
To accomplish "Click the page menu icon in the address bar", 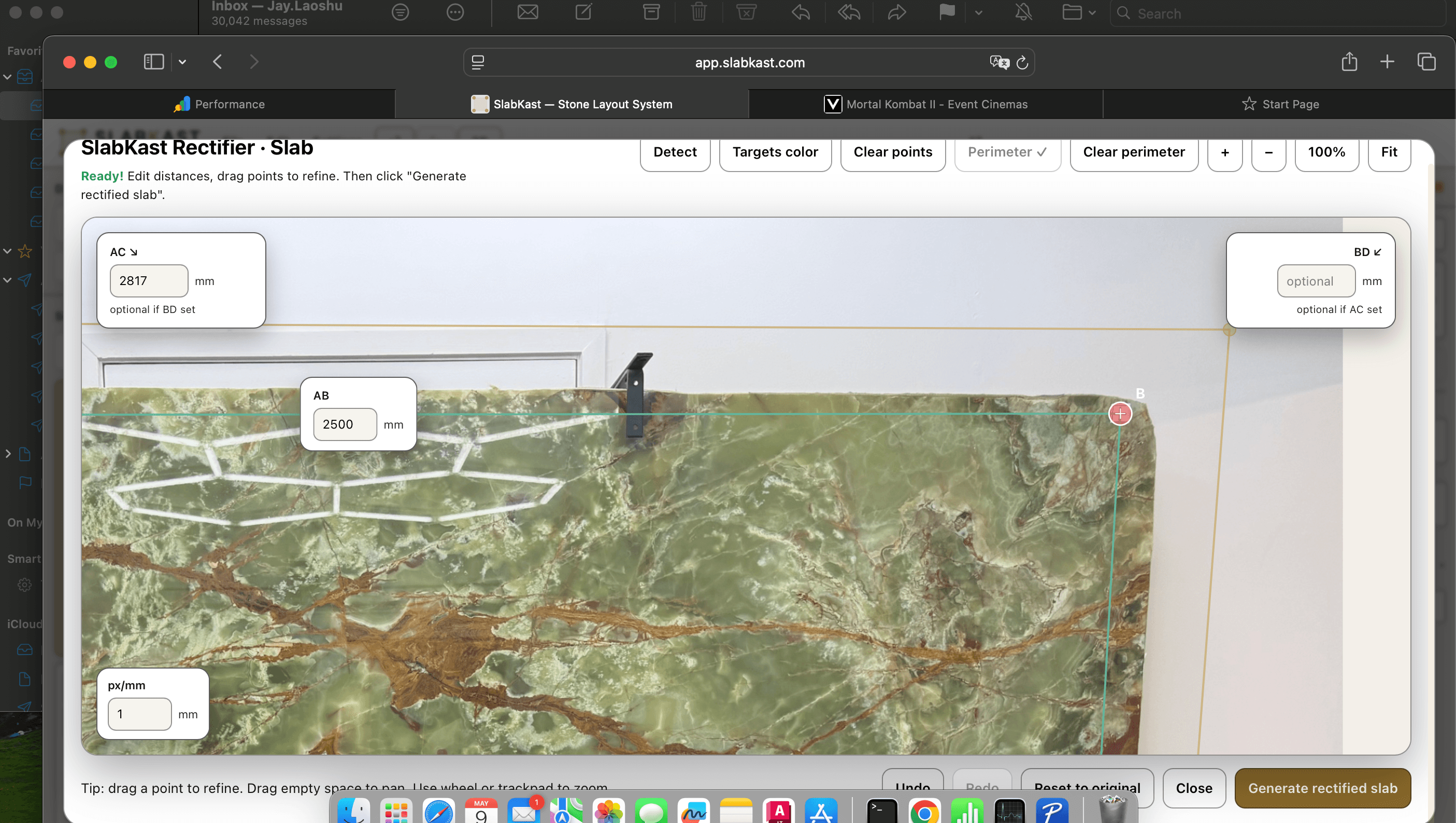I will pos(478,62).
